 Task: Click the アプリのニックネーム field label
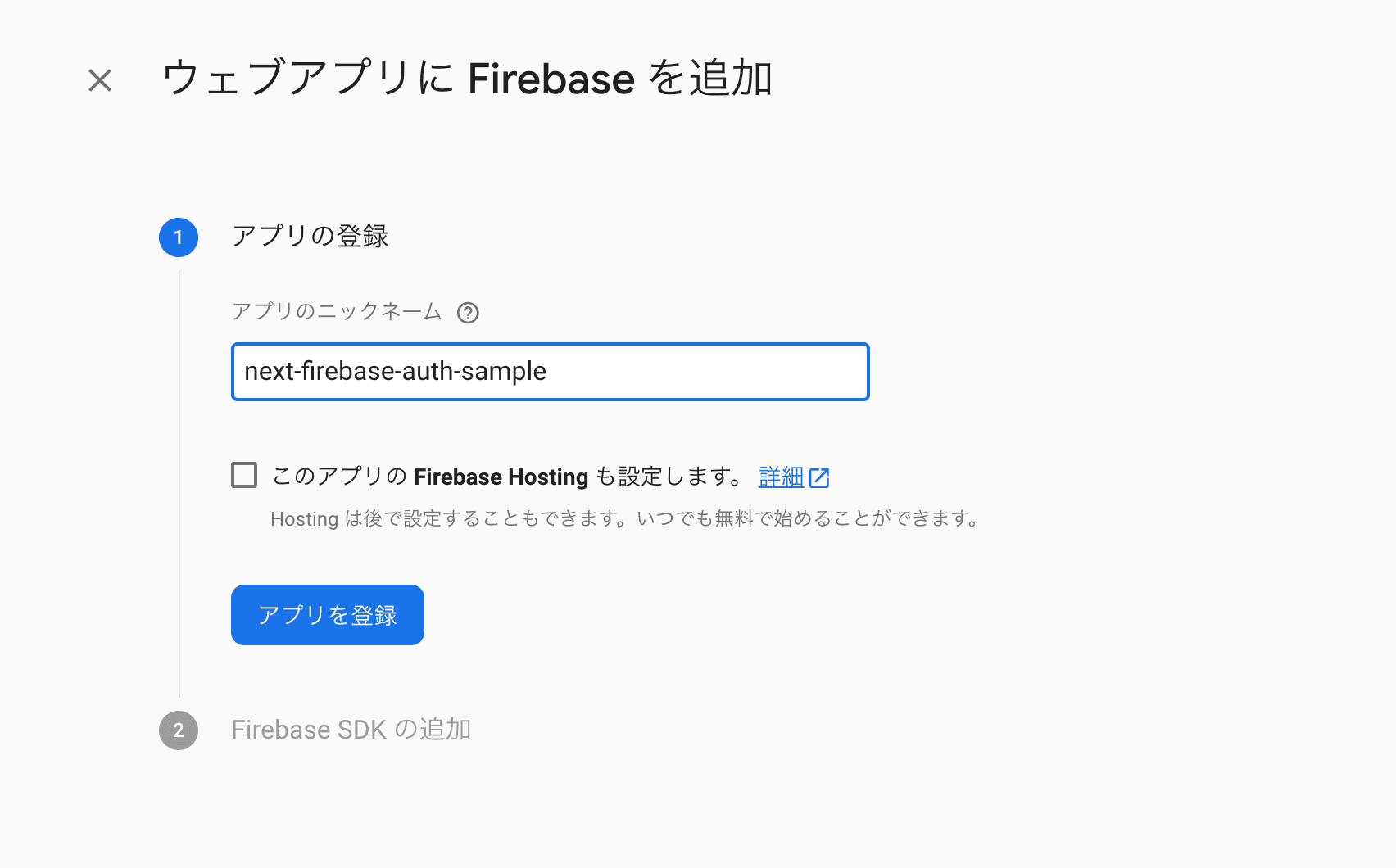[337, 312]
